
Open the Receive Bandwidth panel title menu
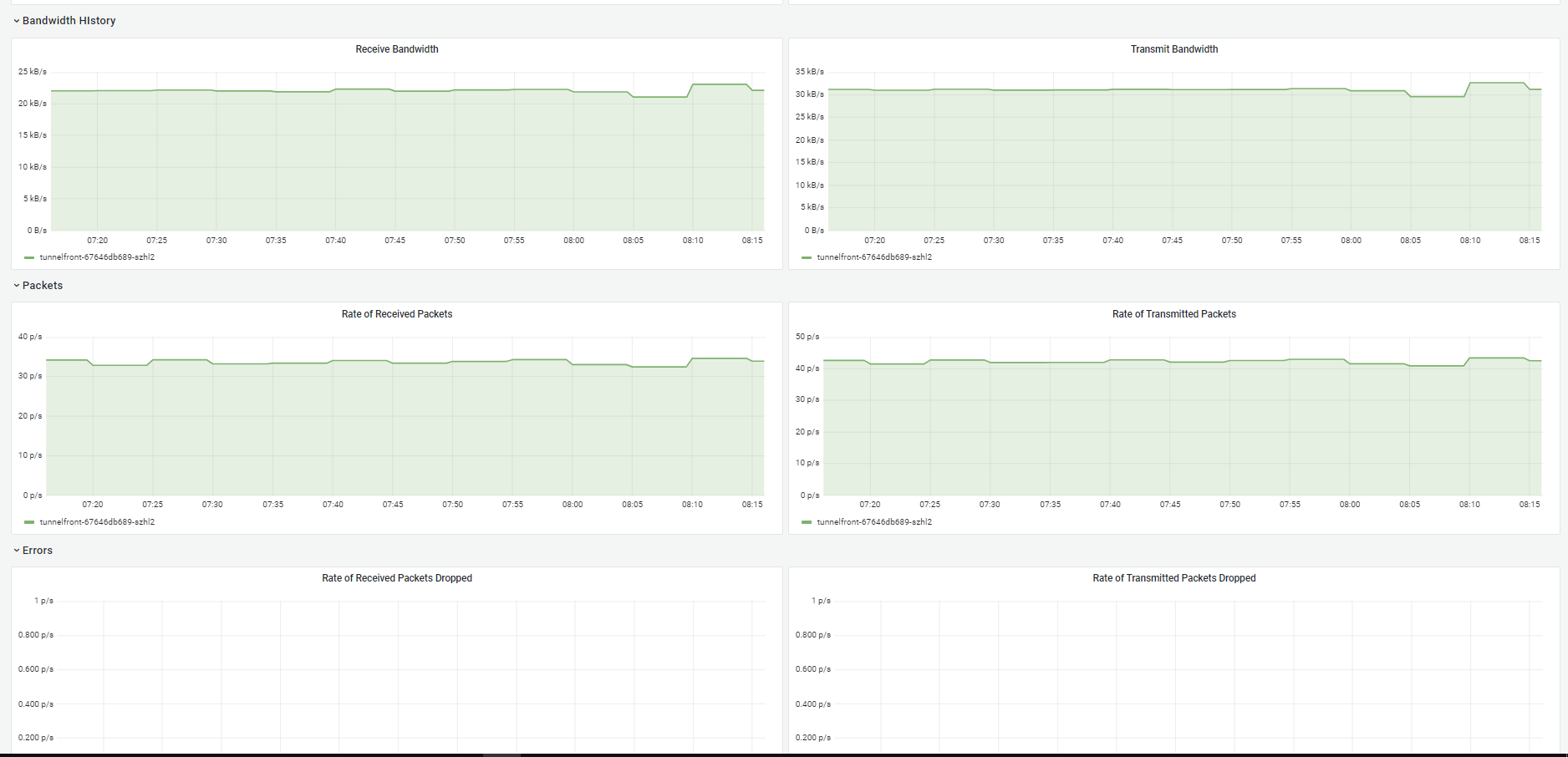(x=397, y=49)
